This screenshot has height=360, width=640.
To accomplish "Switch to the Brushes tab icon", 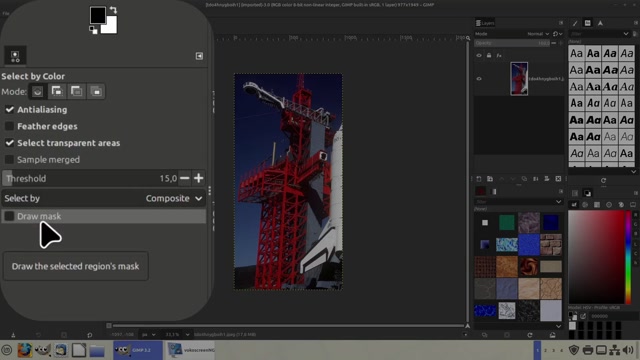I will click(x=575, y=23).
